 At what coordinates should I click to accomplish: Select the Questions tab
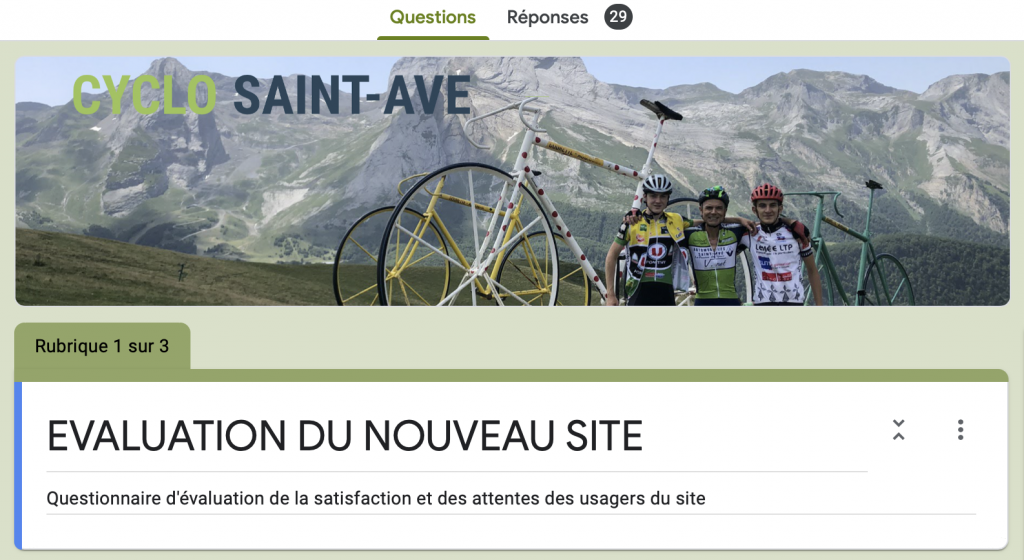(432, 18)
